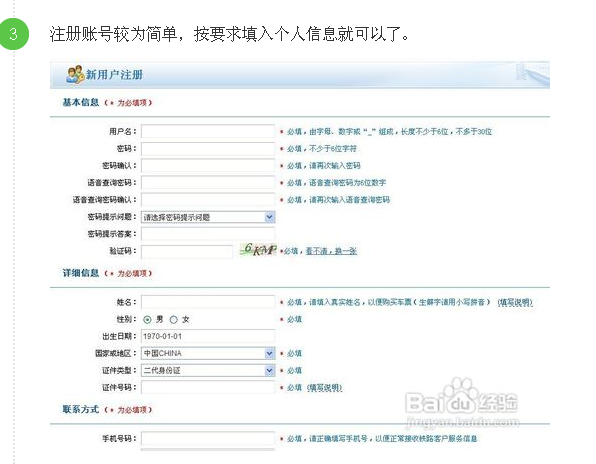
Task: Click the 用户名 input field
Action: click(208, 131)
